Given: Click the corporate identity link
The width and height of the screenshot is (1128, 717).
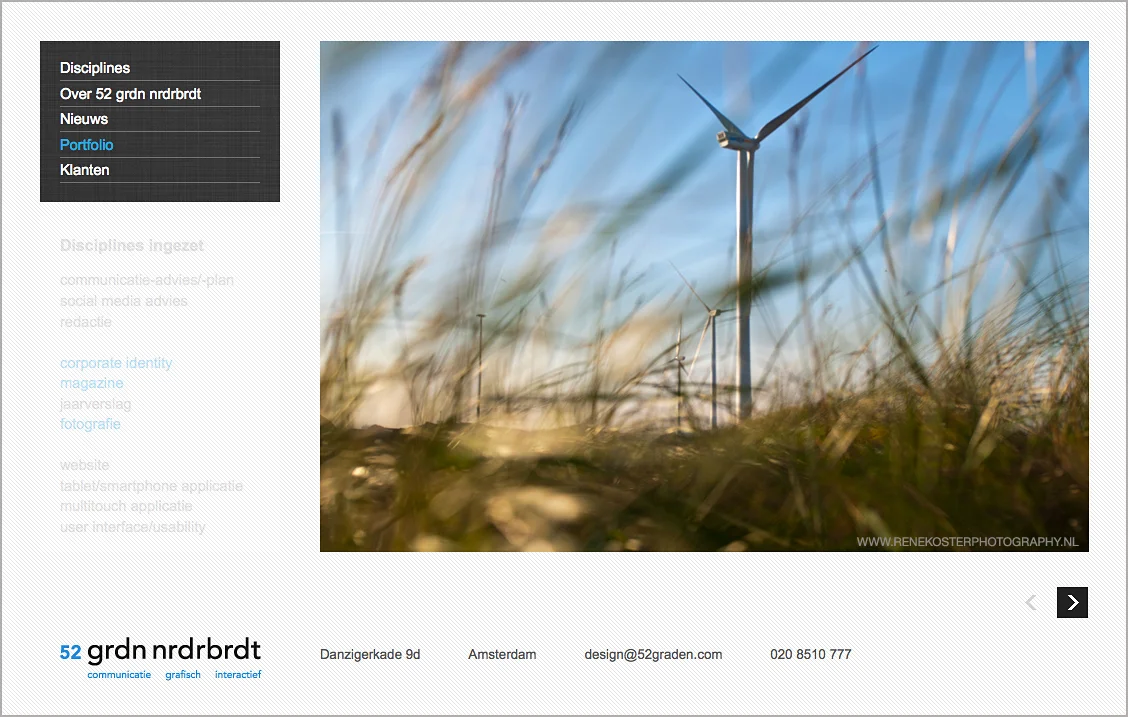Looking at the screenshot, I should pos(116,363).
